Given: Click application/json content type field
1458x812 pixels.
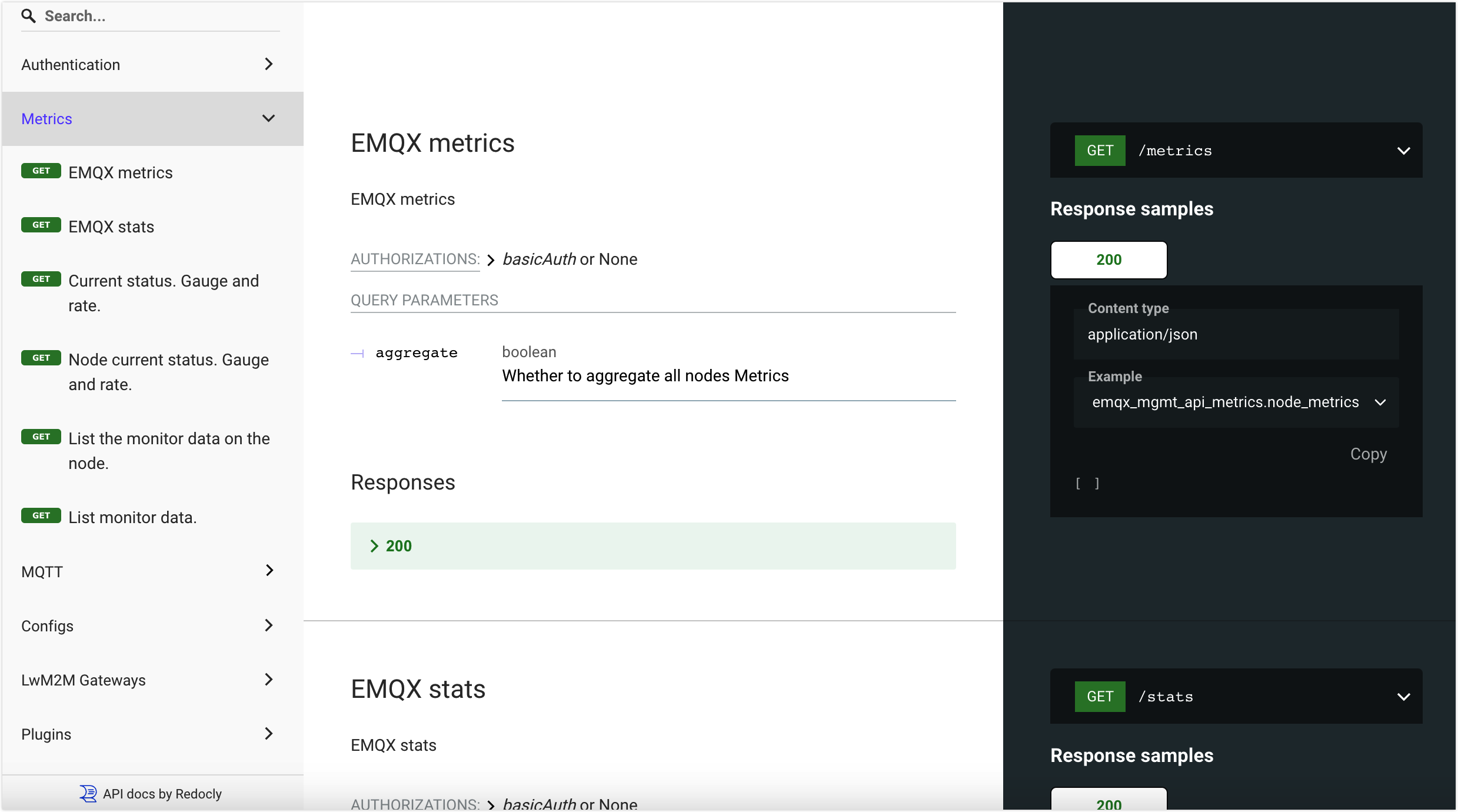Looking at the screenshot, I should 1236,334.
